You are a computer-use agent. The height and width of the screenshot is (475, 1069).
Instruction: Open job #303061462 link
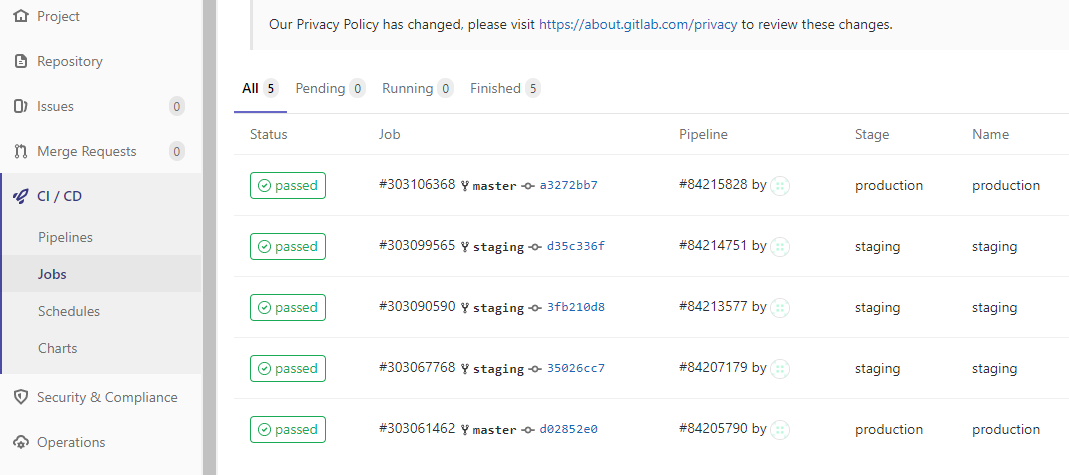point(417,429)
